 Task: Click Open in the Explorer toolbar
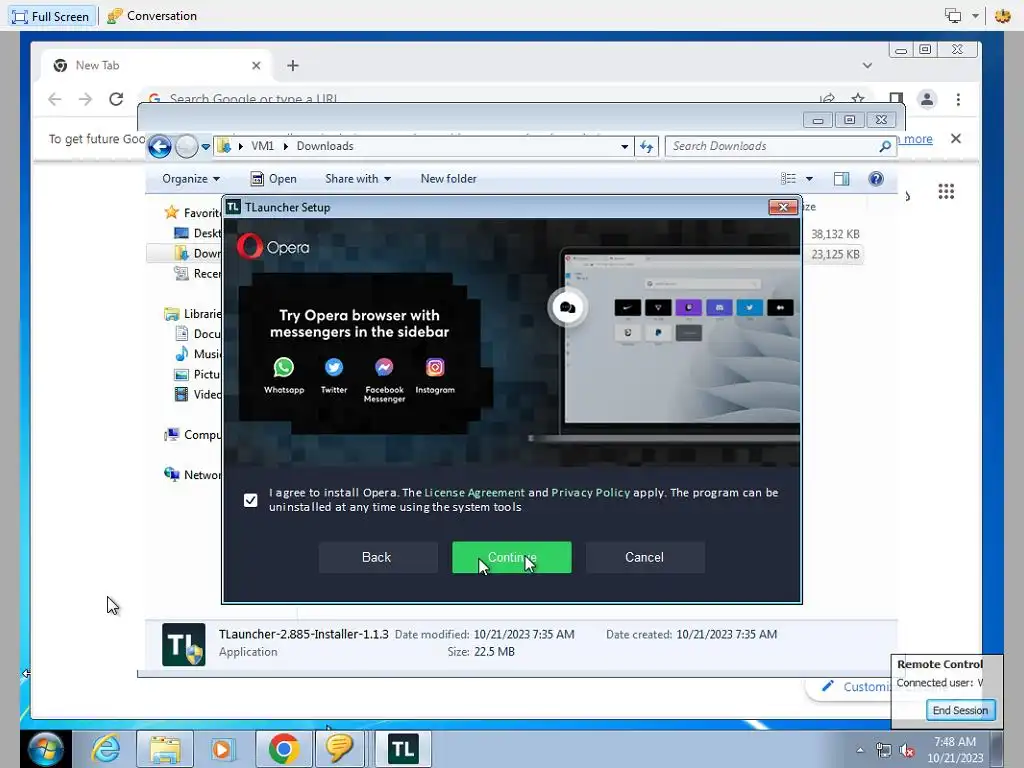[x=274, y=179]
